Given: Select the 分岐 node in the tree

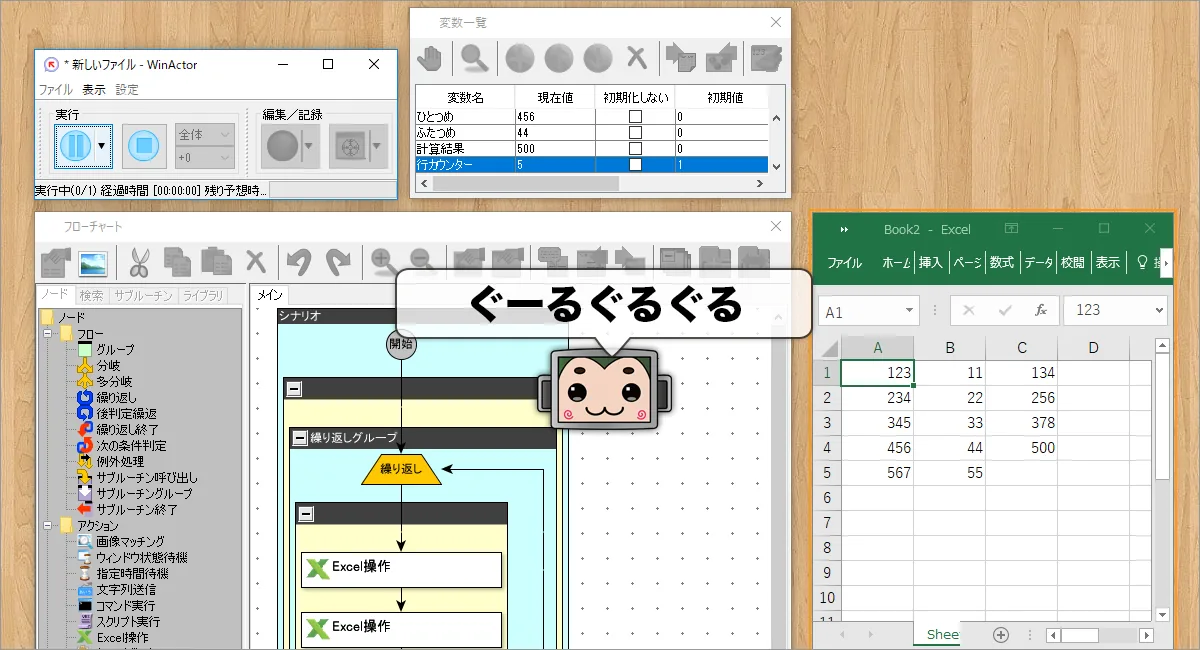Looking at the screenshot, I should pos(108,366).
